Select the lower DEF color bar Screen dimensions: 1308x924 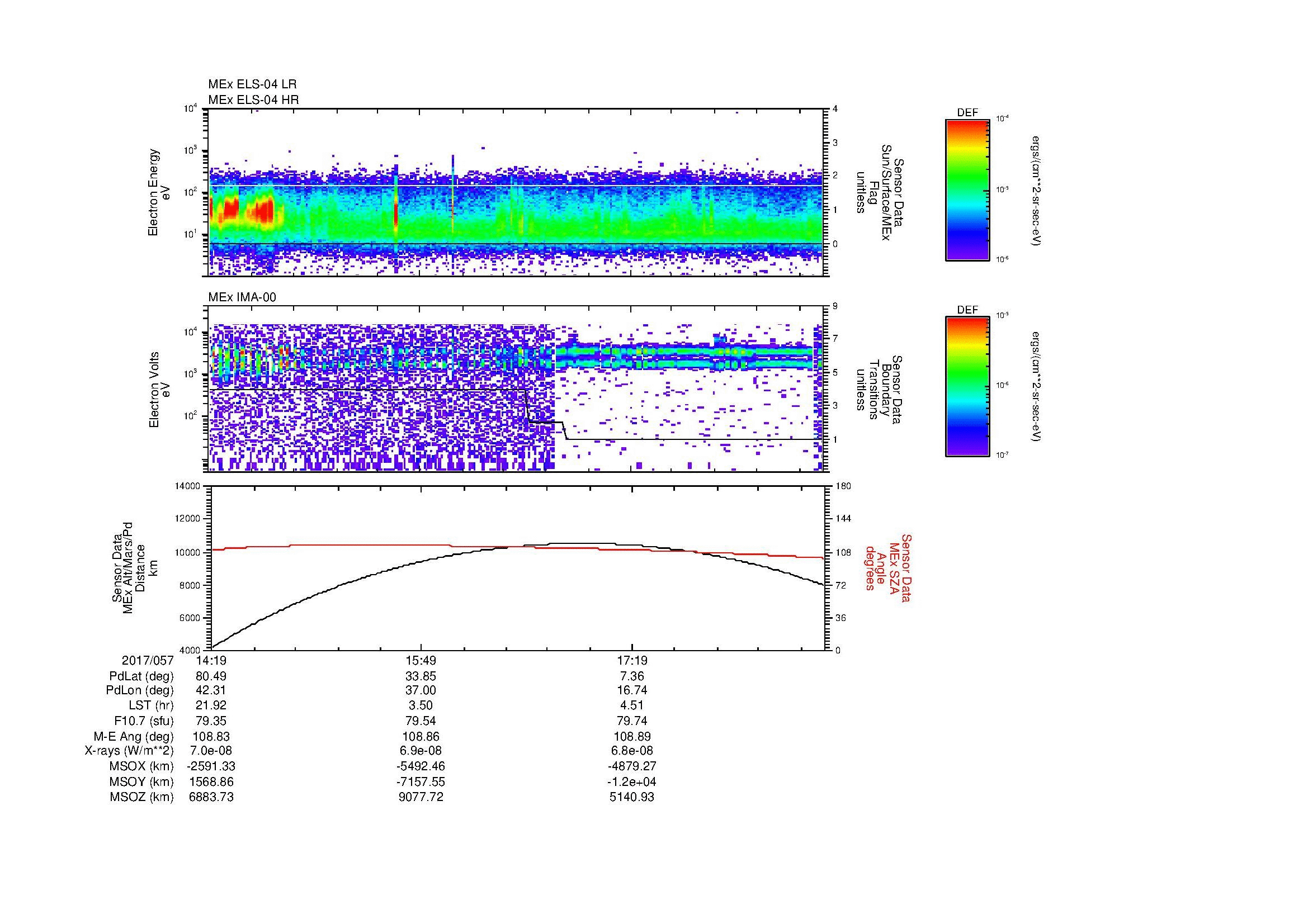967,387
